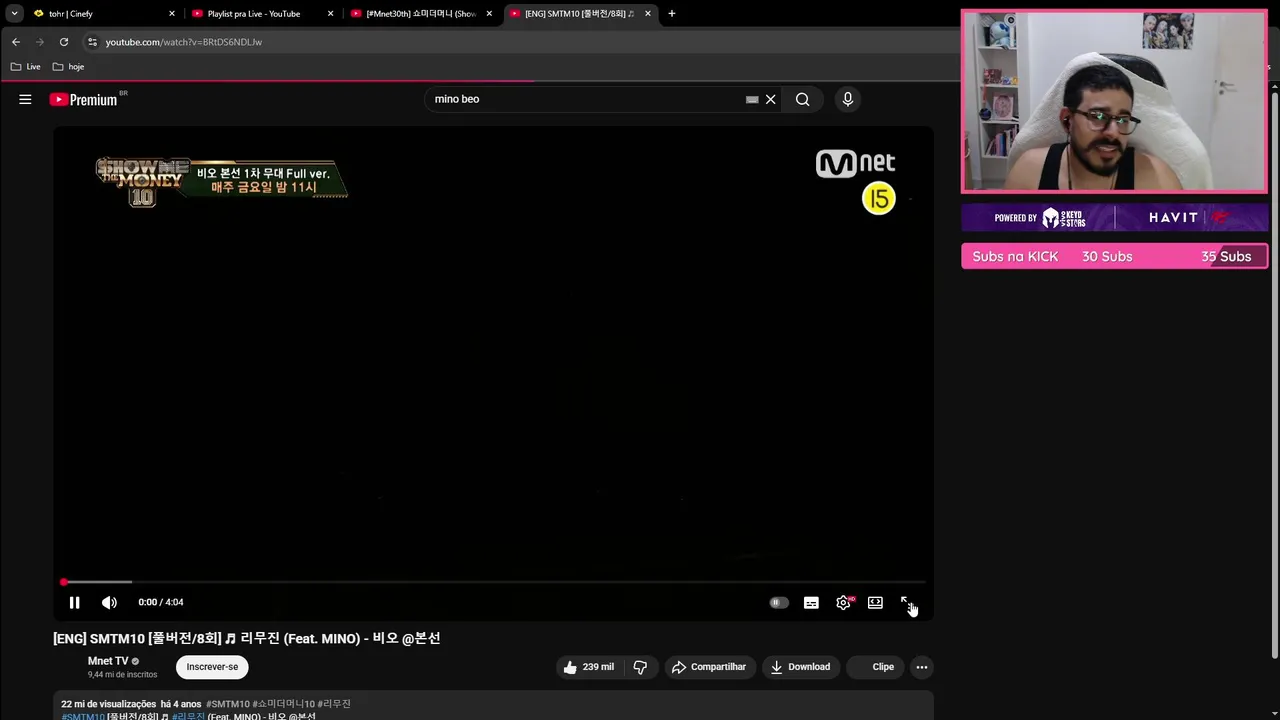Open the Compartilhar share dialog

(x=709, y=667)
